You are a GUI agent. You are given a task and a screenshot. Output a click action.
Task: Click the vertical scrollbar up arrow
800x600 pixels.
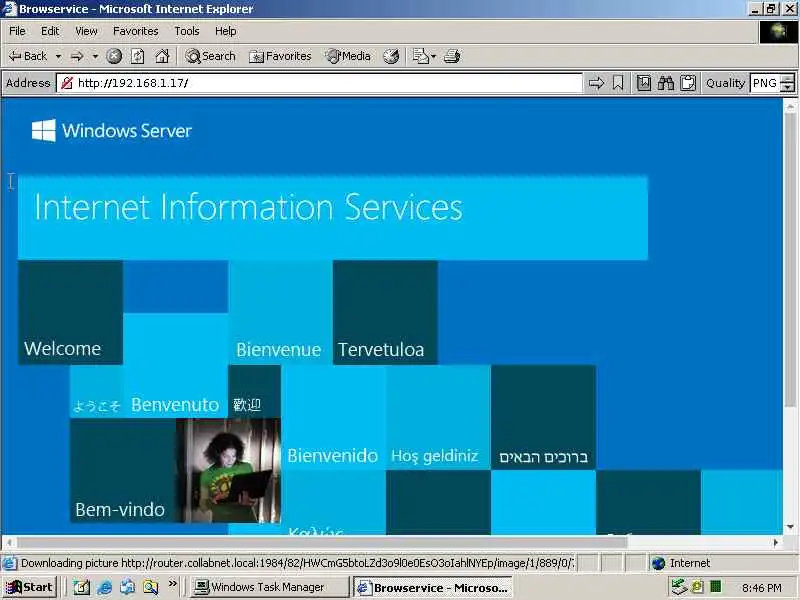tap(790, 106)
